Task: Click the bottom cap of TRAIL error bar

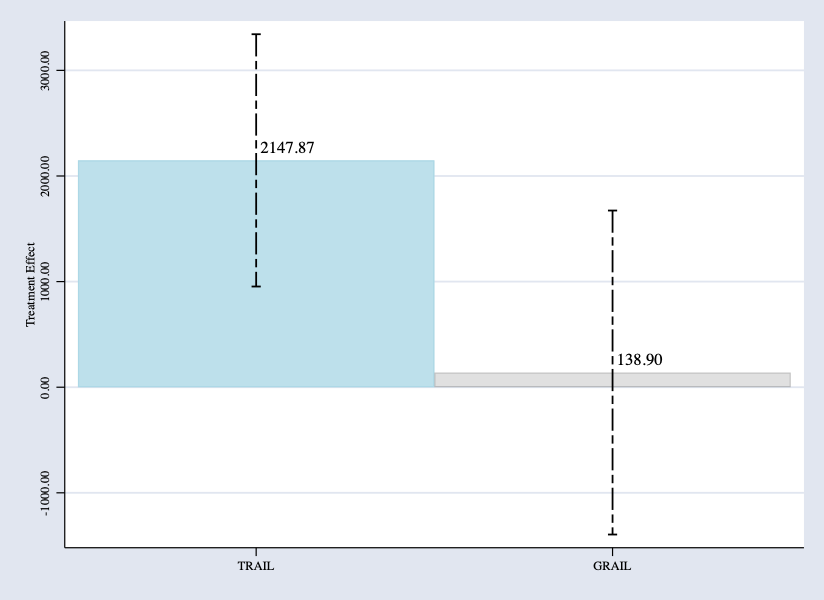Action: (256, 287)
